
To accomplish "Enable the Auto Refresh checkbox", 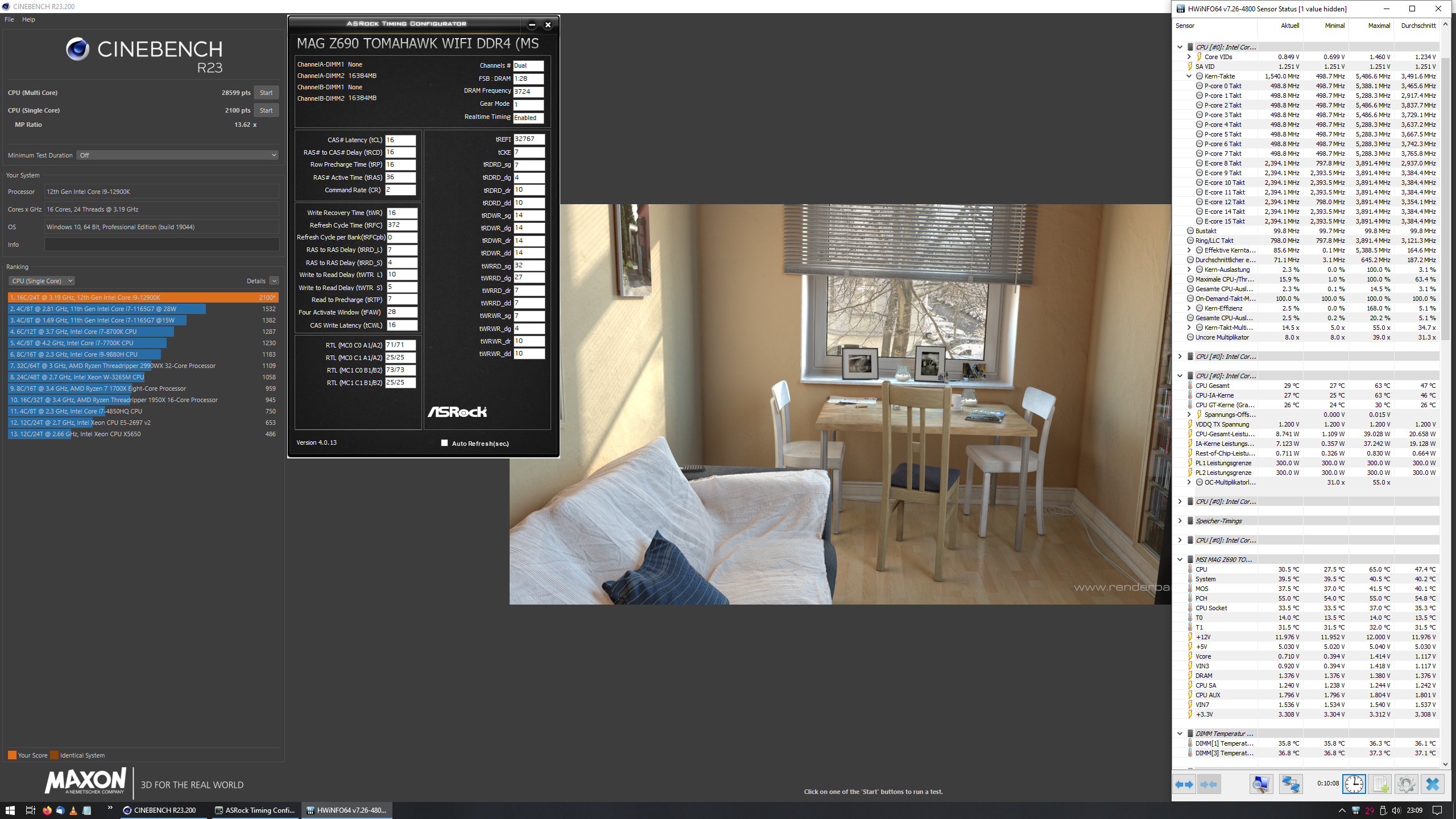I will click(444, 443).
